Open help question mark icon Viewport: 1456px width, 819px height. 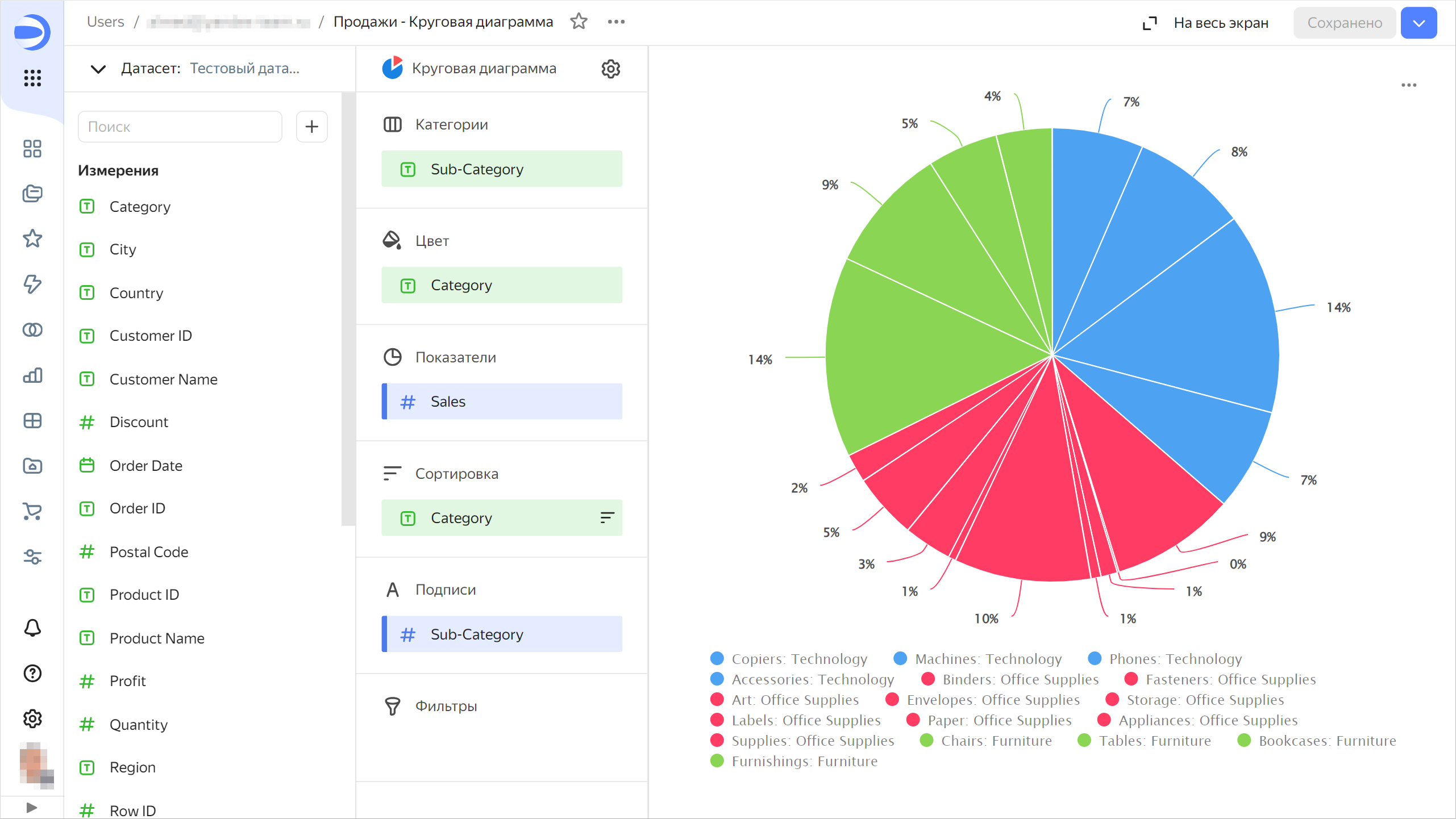[x=32, y=673]
